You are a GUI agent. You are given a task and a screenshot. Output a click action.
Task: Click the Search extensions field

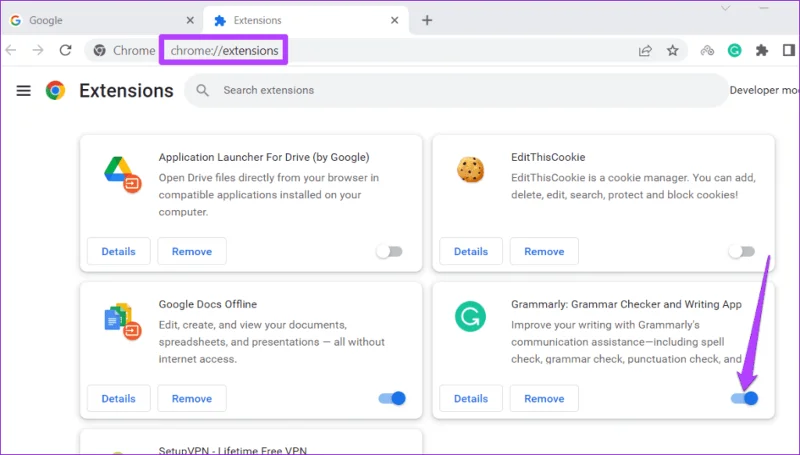click(456, 90)
